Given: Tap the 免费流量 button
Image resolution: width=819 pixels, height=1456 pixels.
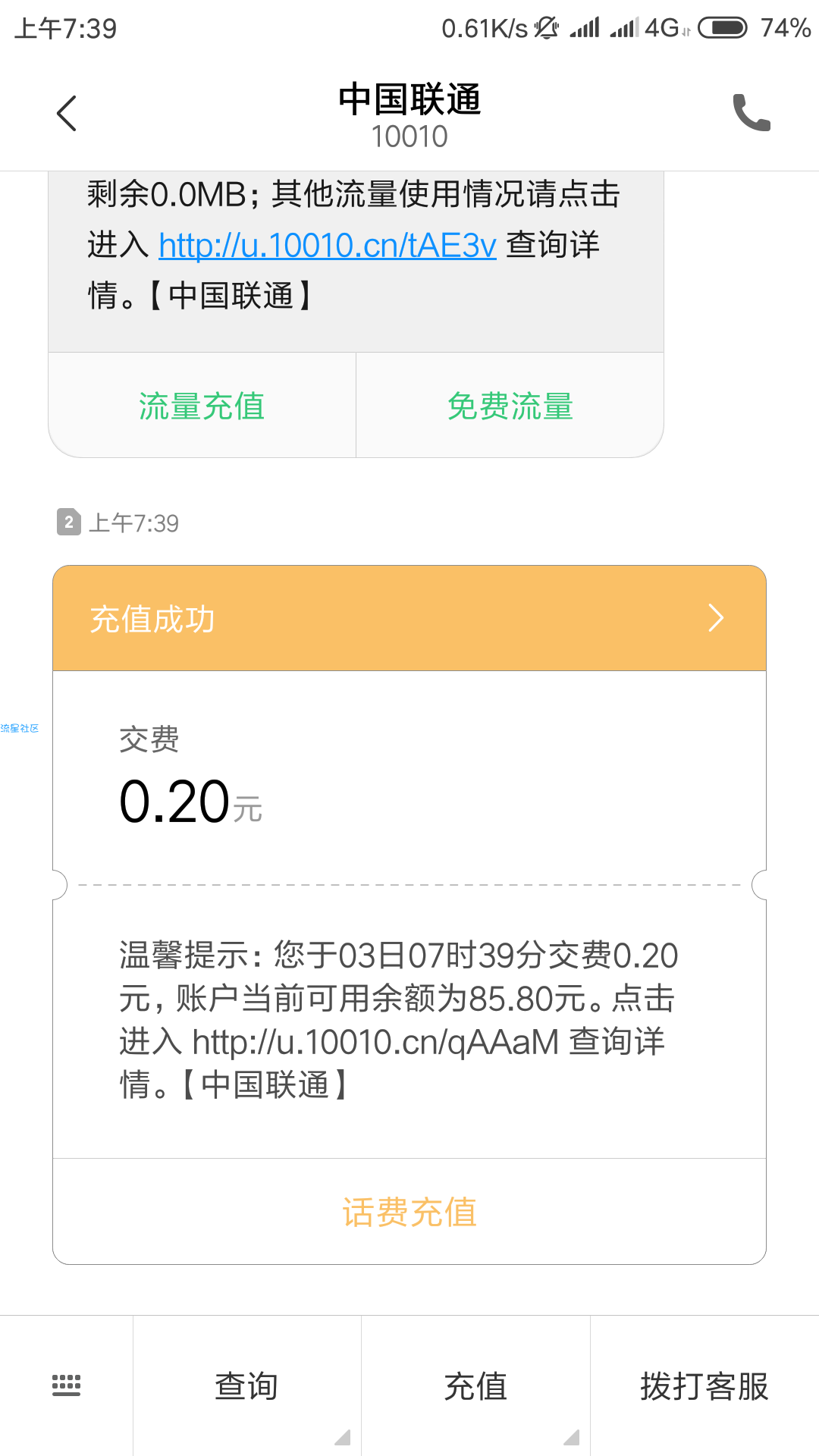Looking at the screenshot, I should pos(510,406).
